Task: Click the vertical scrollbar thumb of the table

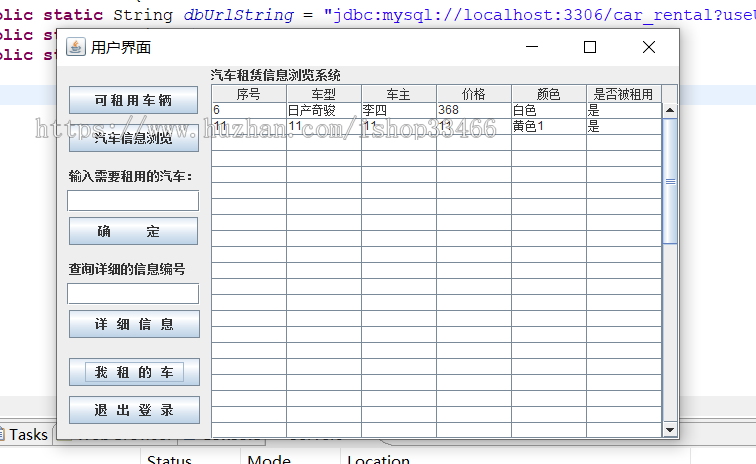Action: click(670, 181)
